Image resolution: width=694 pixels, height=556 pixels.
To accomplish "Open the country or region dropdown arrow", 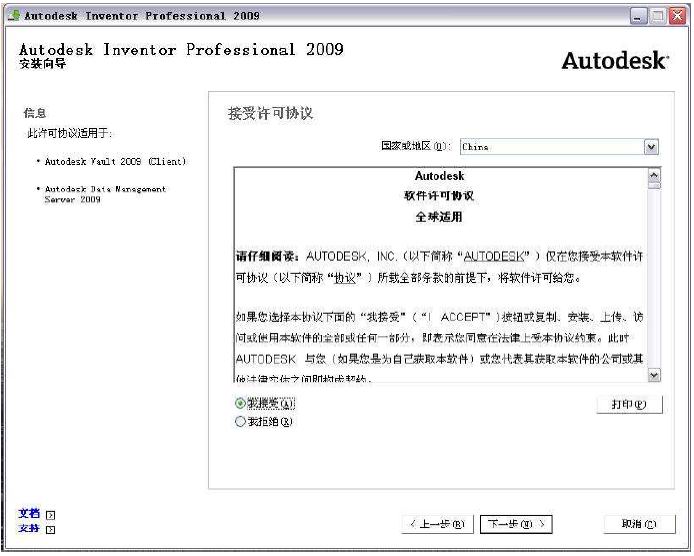I will click(x=651, y=147).
